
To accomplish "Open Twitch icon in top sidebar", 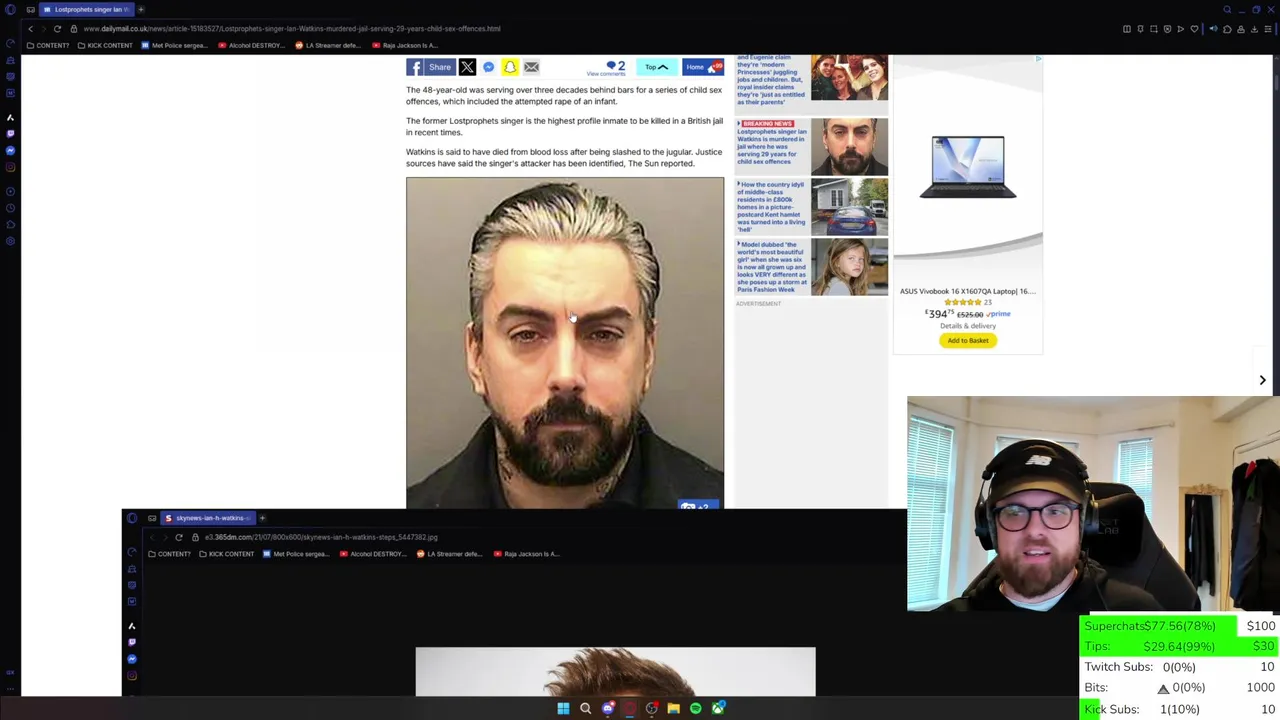I will (10, 133).
